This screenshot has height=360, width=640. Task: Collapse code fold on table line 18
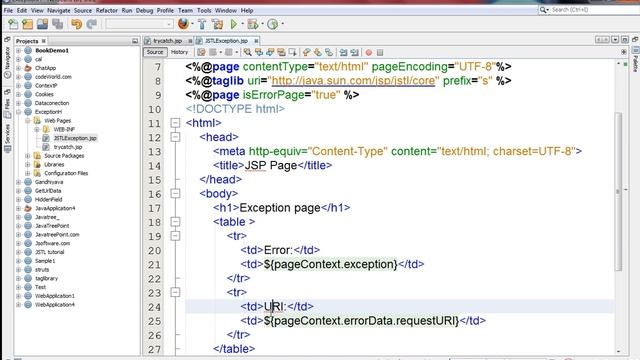coord(175,222)
